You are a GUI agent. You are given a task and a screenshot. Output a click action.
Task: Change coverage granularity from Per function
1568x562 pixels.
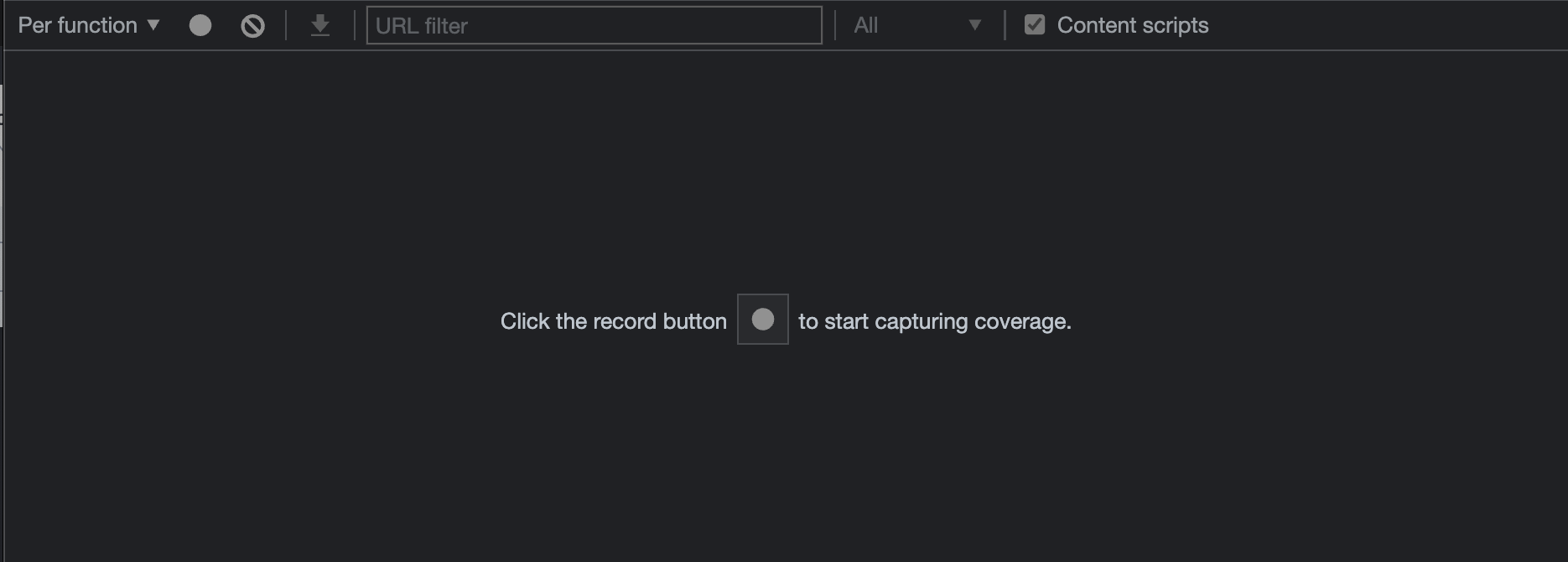pyautogui.click(x=89, y=25)
